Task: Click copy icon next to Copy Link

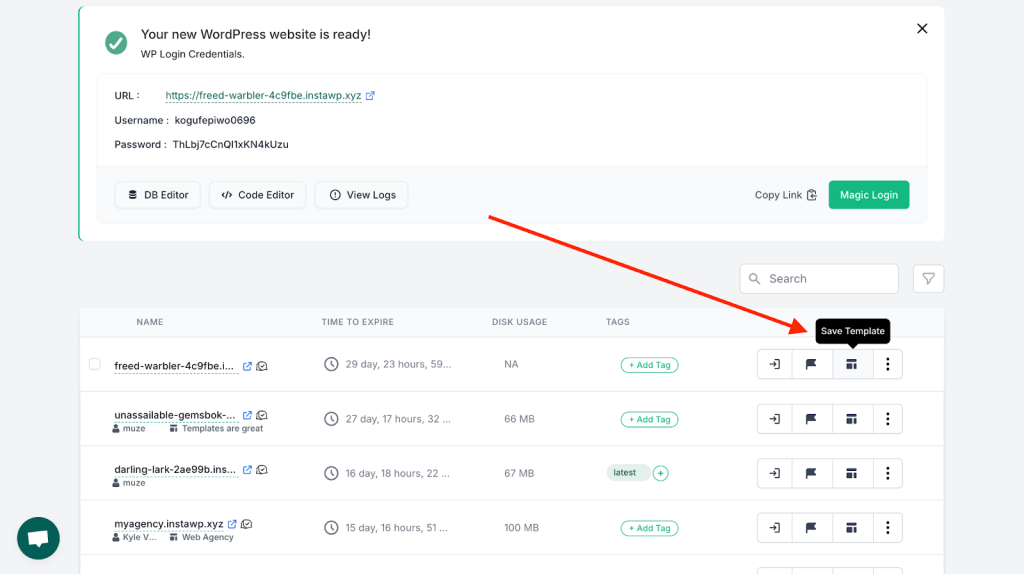Action: pyautogui.click(x=812, y=195)
